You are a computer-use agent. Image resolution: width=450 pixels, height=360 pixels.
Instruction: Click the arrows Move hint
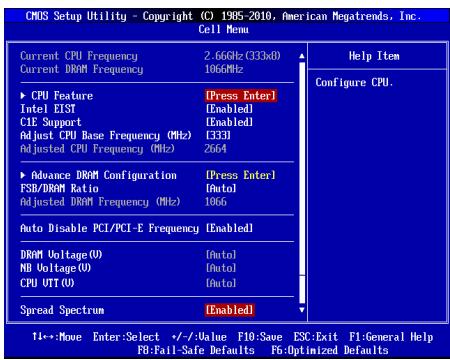[x=57, y=337]
